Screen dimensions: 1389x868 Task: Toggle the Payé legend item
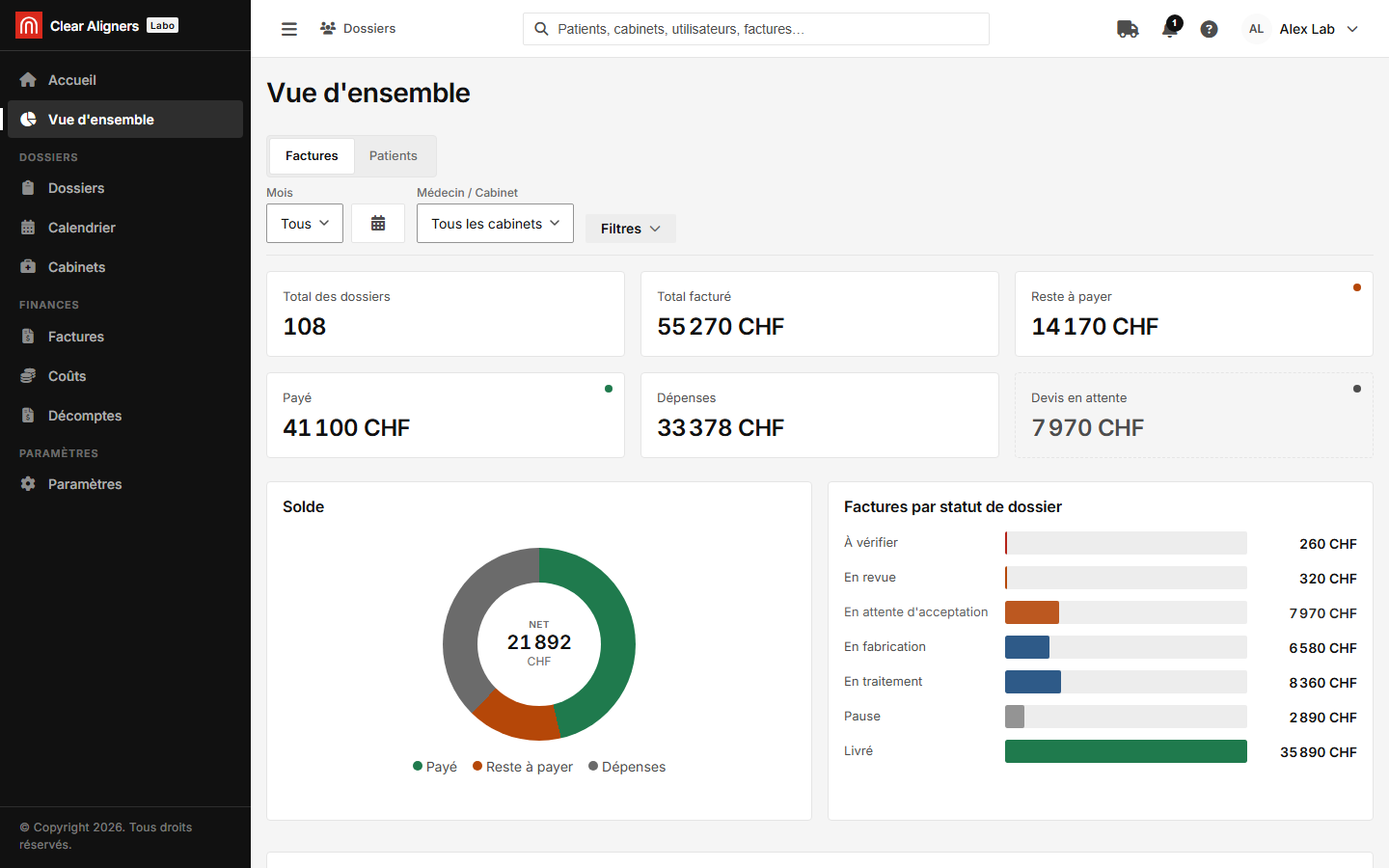point(435,767)
